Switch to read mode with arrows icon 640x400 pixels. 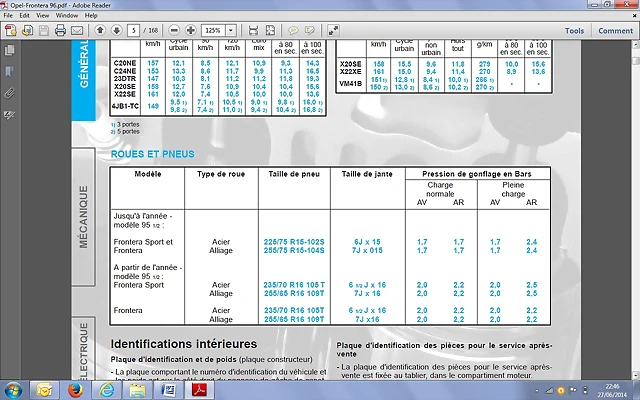coord(333,30)
